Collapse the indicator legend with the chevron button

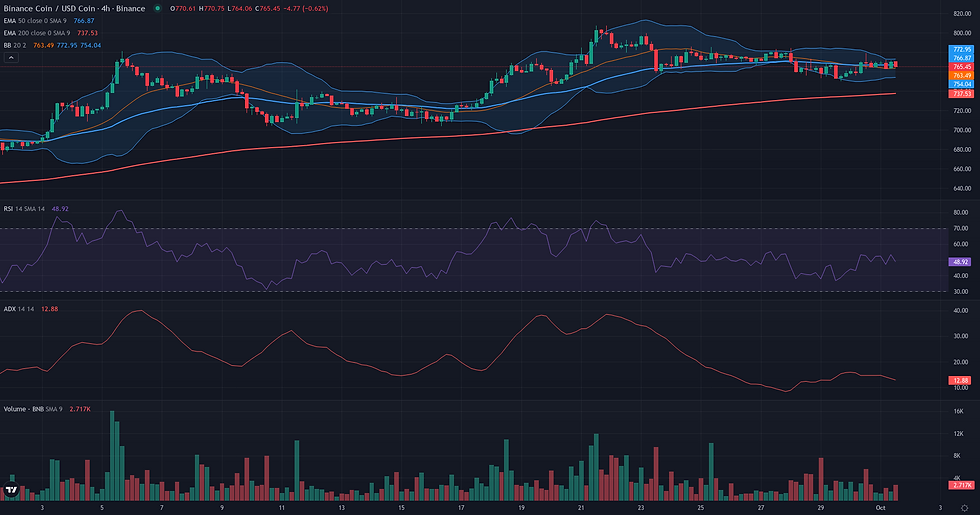pos(11,58)
